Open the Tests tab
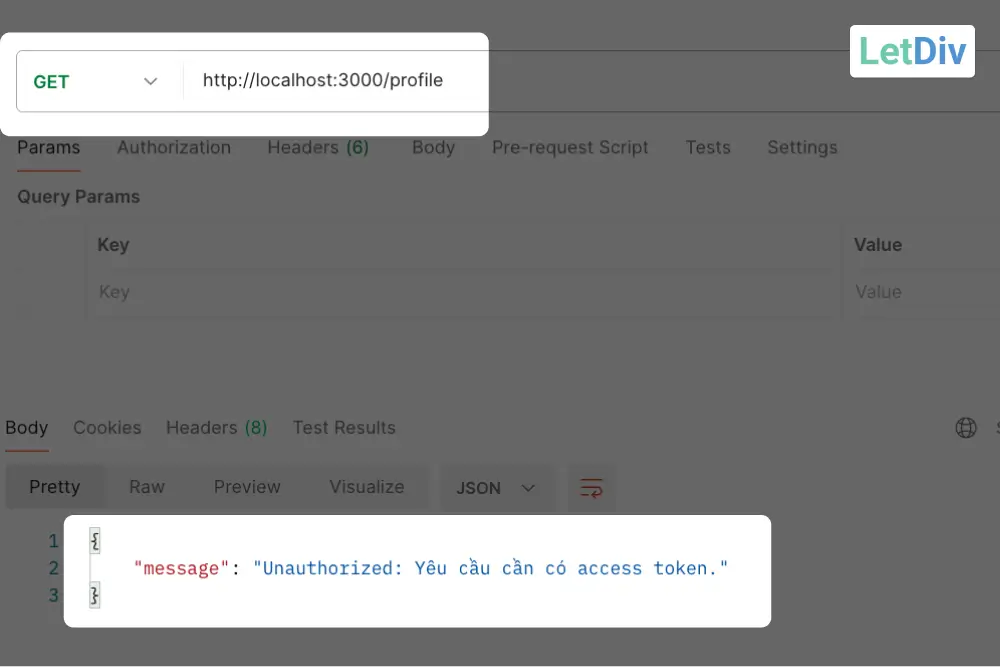Image resolution: width=1000 pixels, height=667 pixels. pos(708,148)
